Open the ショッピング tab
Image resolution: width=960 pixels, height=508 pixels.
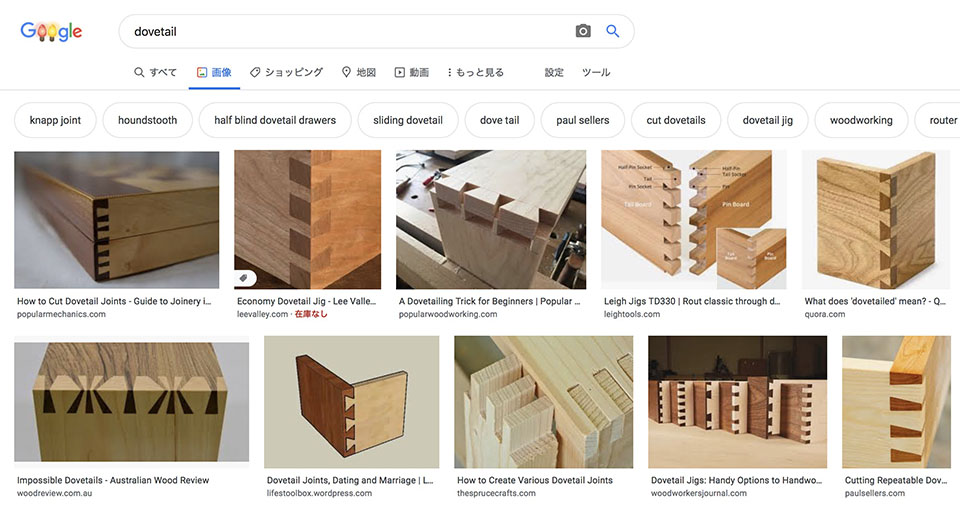286,72
